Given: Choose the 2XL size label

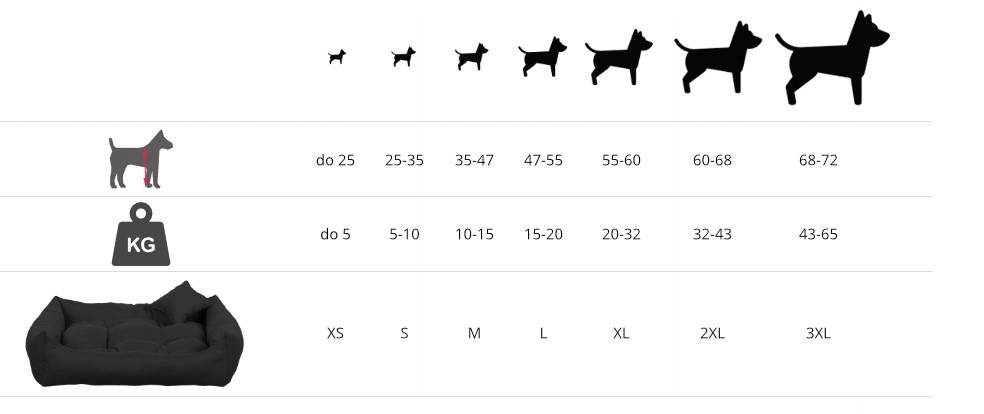Looking at the screenshot, I should (712, 334).
